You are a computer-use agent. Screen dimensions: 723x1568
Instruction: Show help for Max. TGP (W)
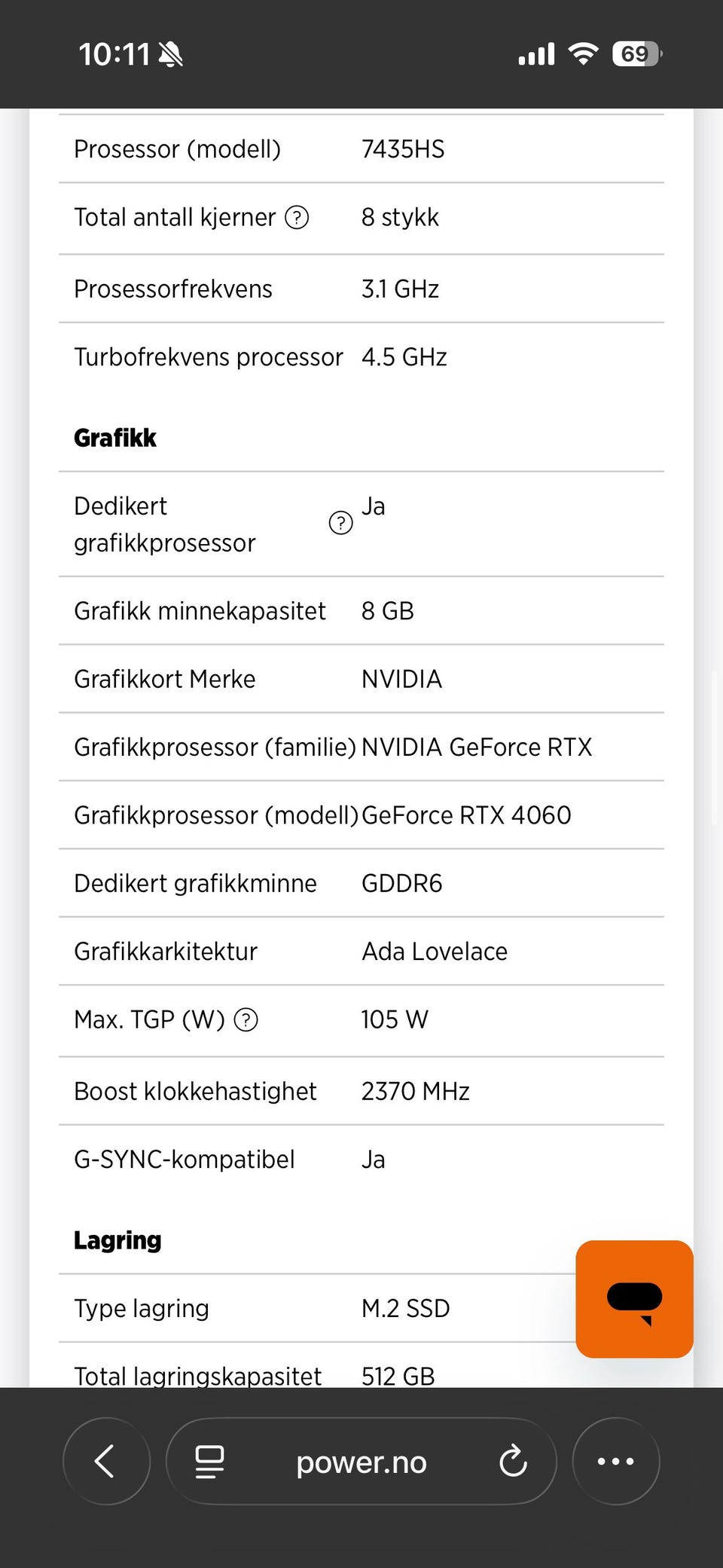tap(246, 1019)
